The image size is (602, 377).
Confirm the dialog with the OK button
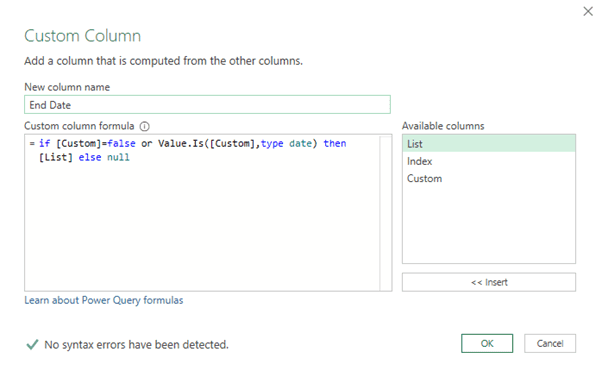(487, 343)
